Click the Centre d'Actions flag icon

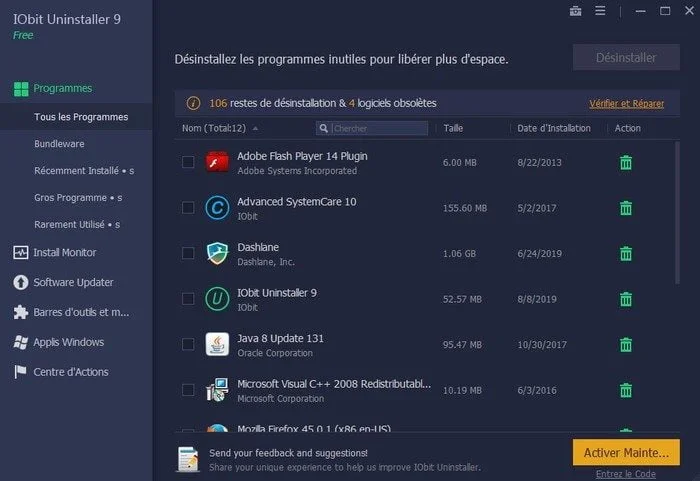pyautogui.click(x=21, y=372)
